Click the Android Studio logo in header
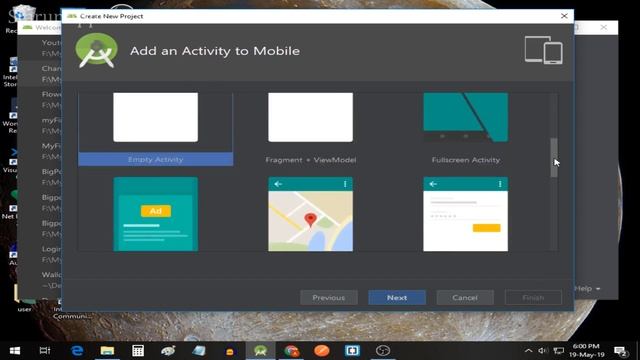This screenshot has width=640, height=360. (97, 51)
